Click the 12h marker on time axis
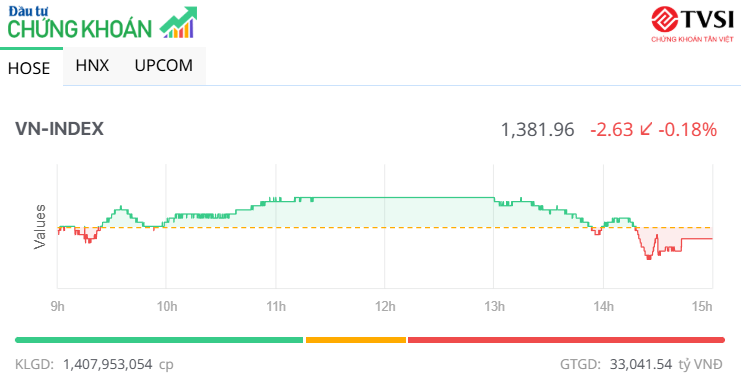The height and width of the screenshot is (389, 741). click(x=385, y=306)
